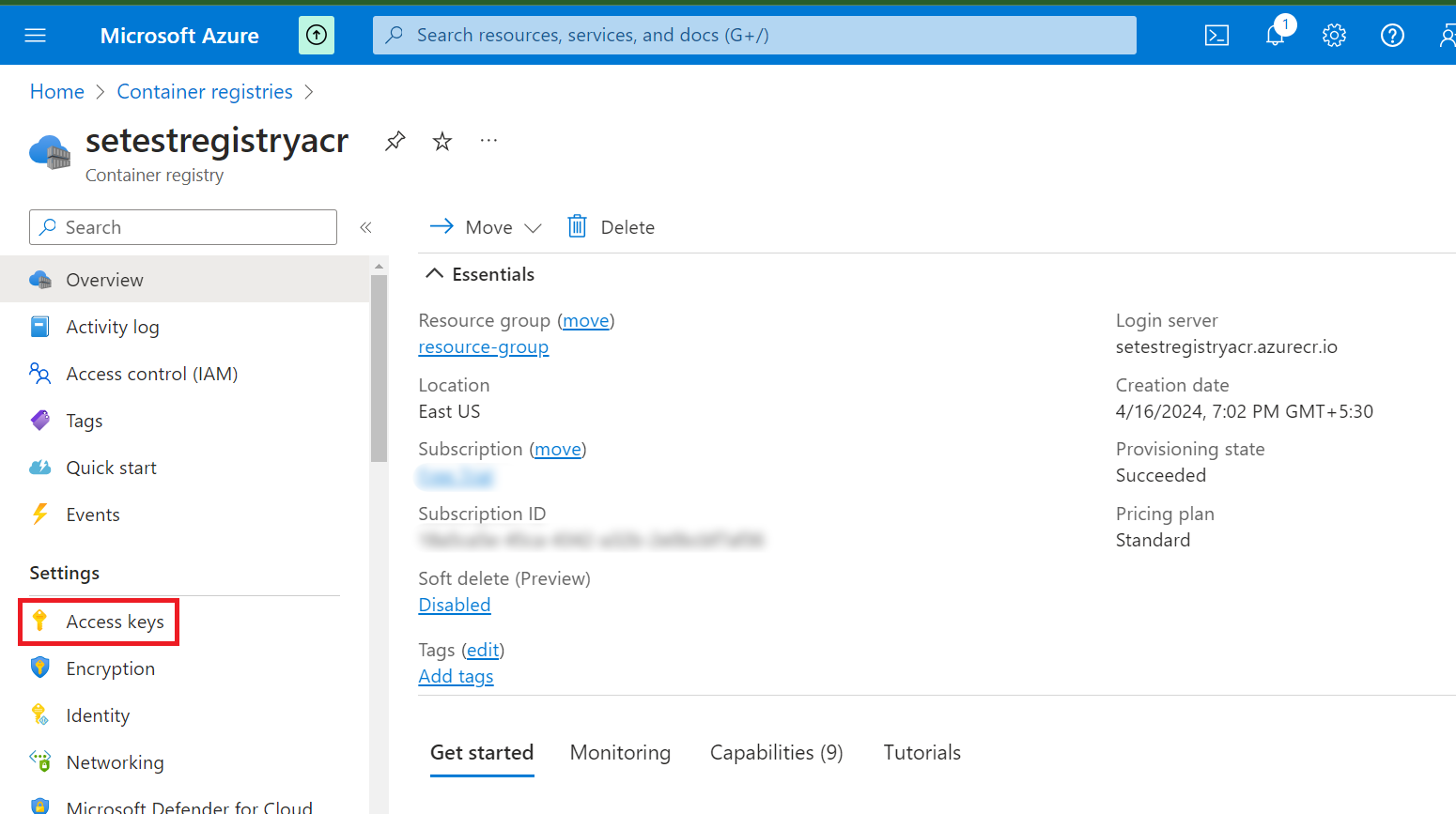Open the blurred subscription name link
This screenshot has width=1456, height=814.
pos(456,477)
